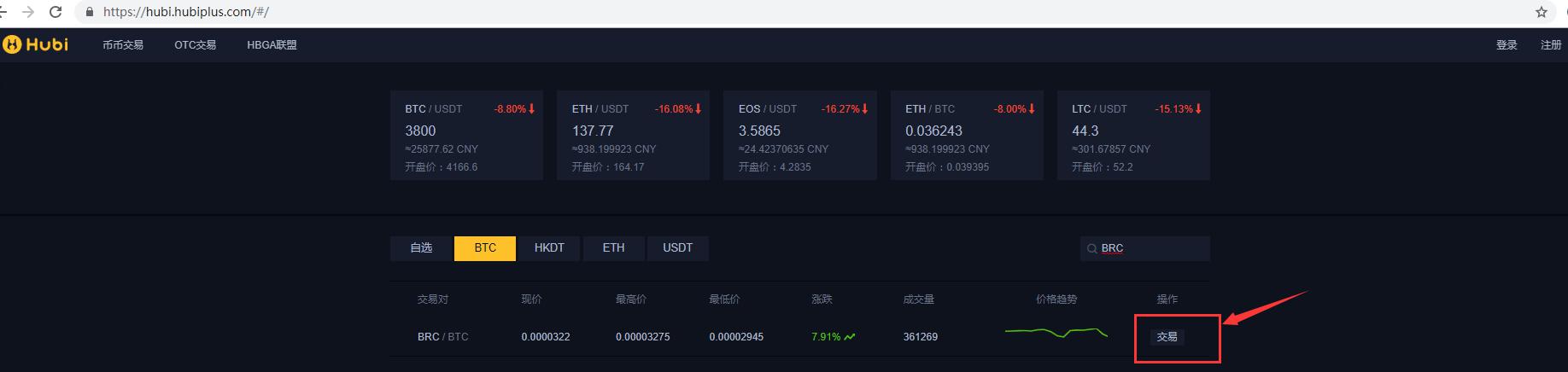Open the EOS / USDT ticker card

(800, 136)
